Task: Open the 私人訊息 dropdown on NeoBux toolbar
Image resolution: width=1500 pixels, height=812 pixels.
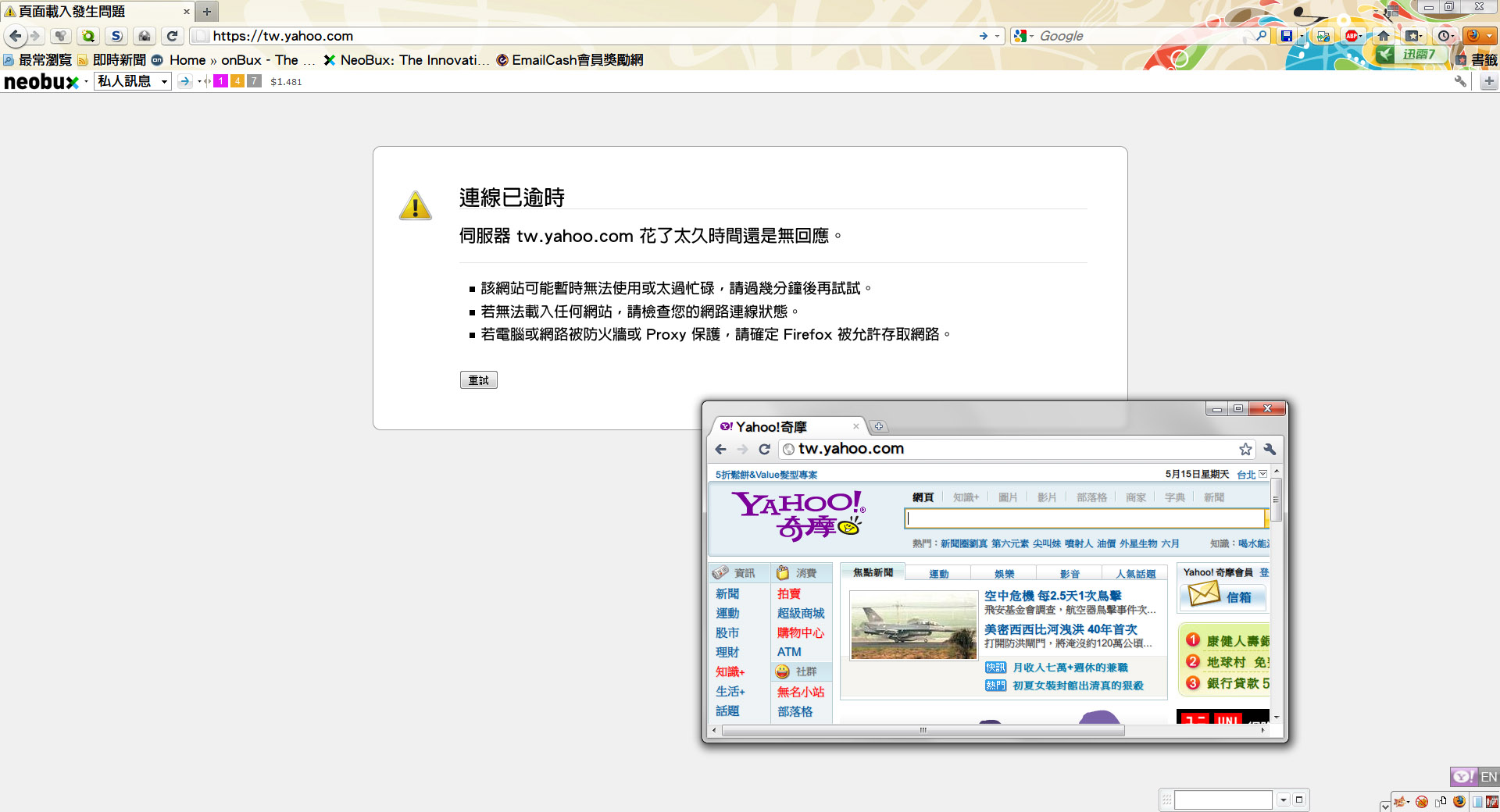Action: (132, 81)
